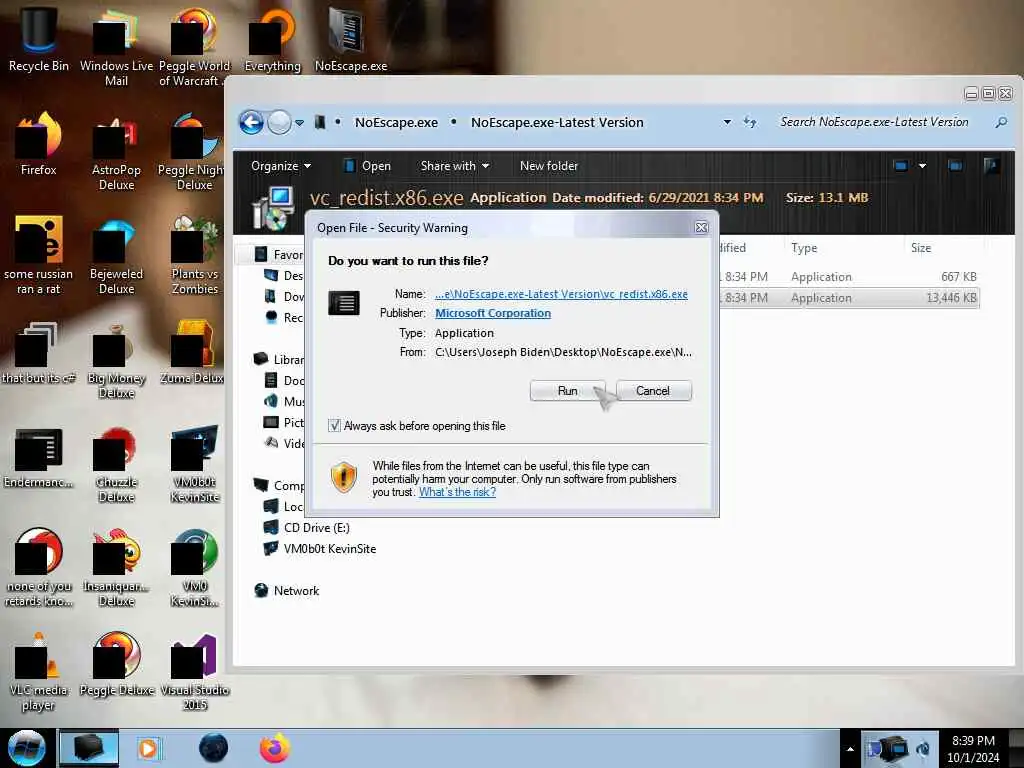Select Big Money Deluxe desktop icon
Image resolution: width=1024 pixels, height=768 pixels.
(x=116, y=359)
